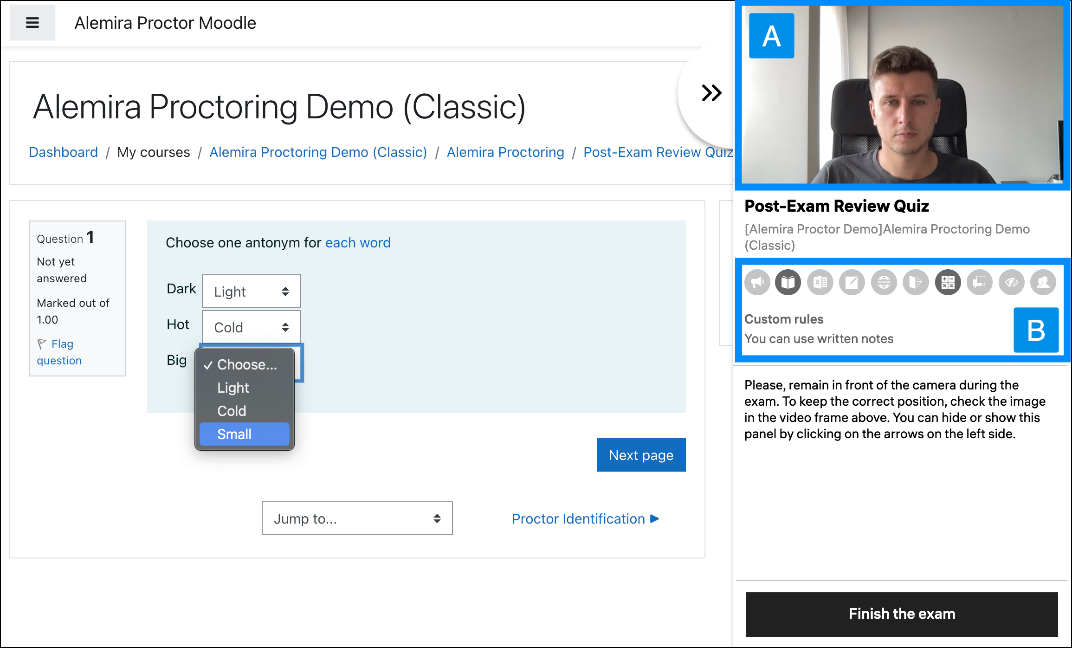The height and width of the screenshot is (648, 1072).
Task: Click the webcam video preview
Action: pos(900,95)
